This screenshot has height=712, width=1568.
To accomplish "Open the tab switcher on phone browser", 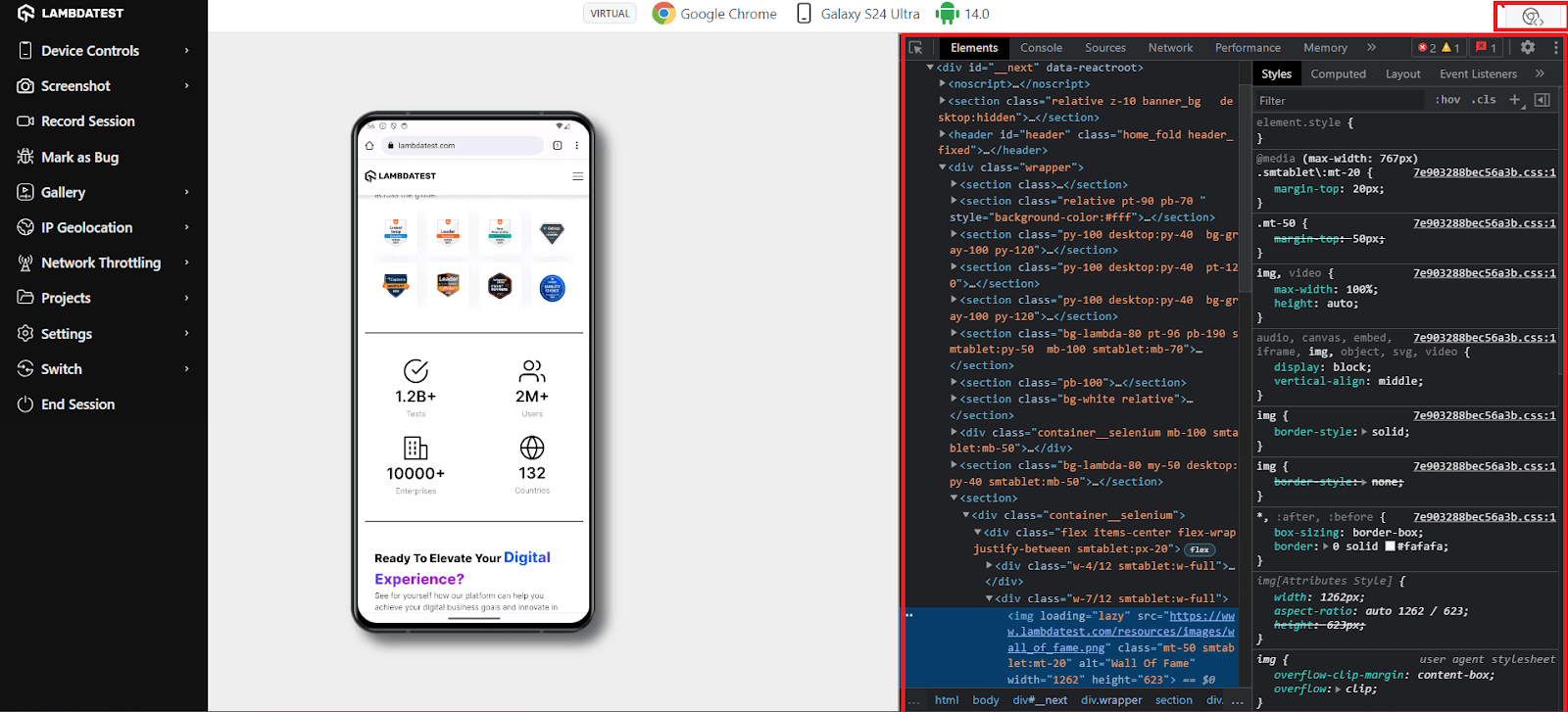I will 557,146.
